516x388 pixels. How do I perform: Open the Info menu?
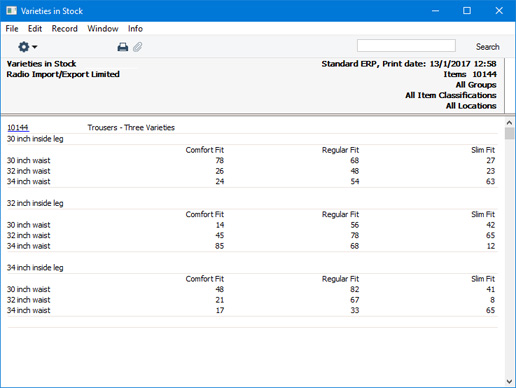pos(135,29)
